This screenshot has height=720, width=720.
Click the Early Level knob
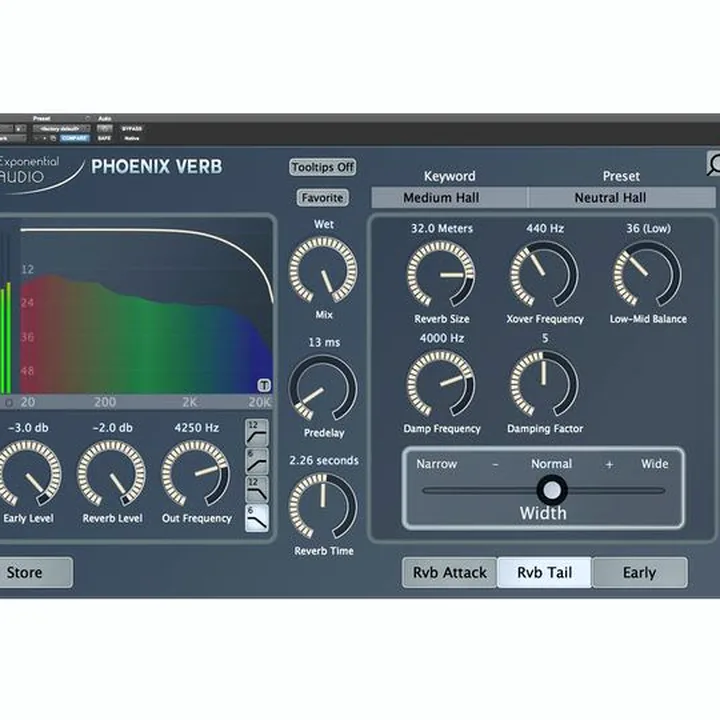click(28, 473)
